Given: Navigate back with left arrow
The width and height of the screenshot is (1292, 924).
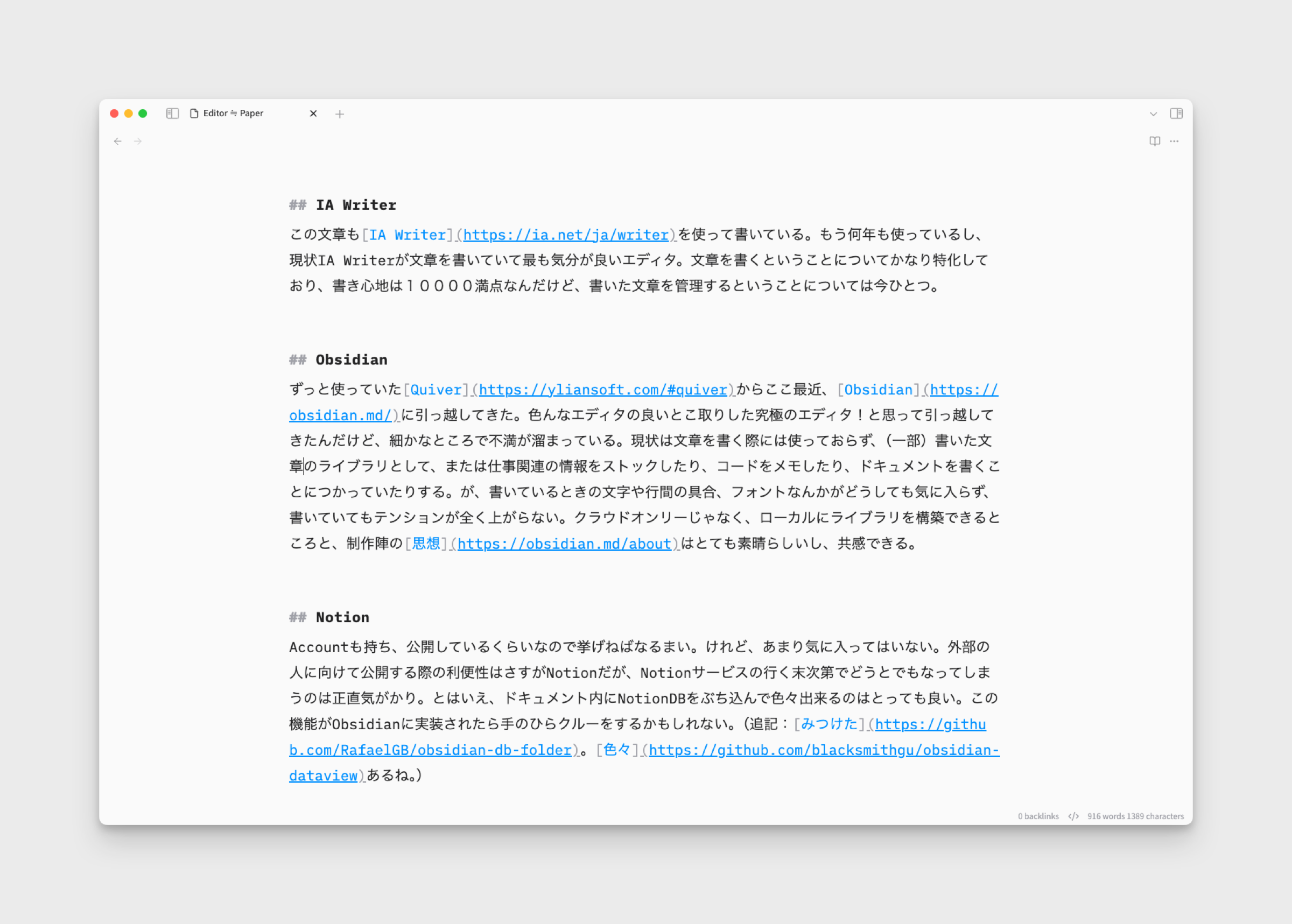Looking at the screenshot, I should tap(118, 141).
